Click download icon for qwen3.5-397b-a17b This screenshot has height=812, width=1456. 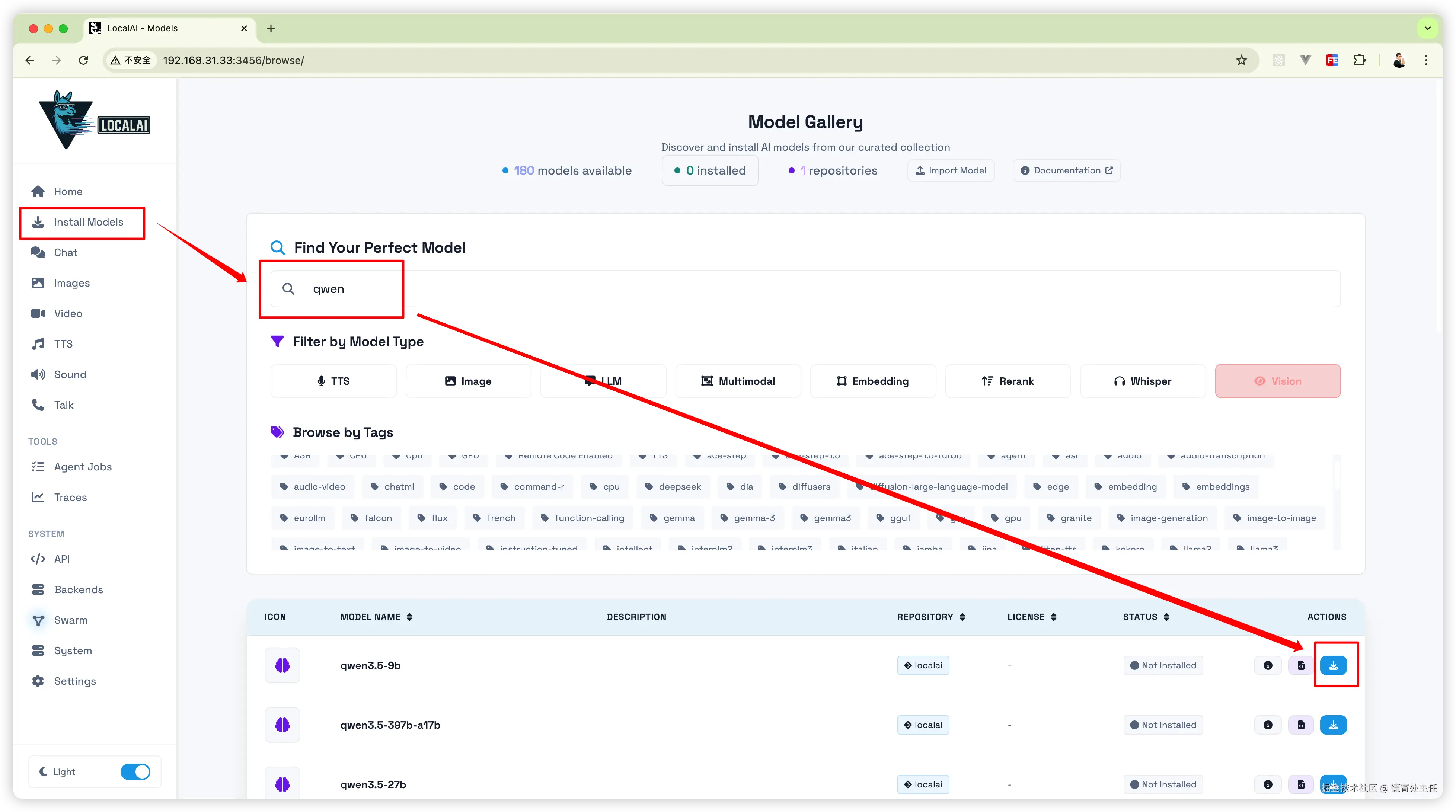coord(1333,725)
